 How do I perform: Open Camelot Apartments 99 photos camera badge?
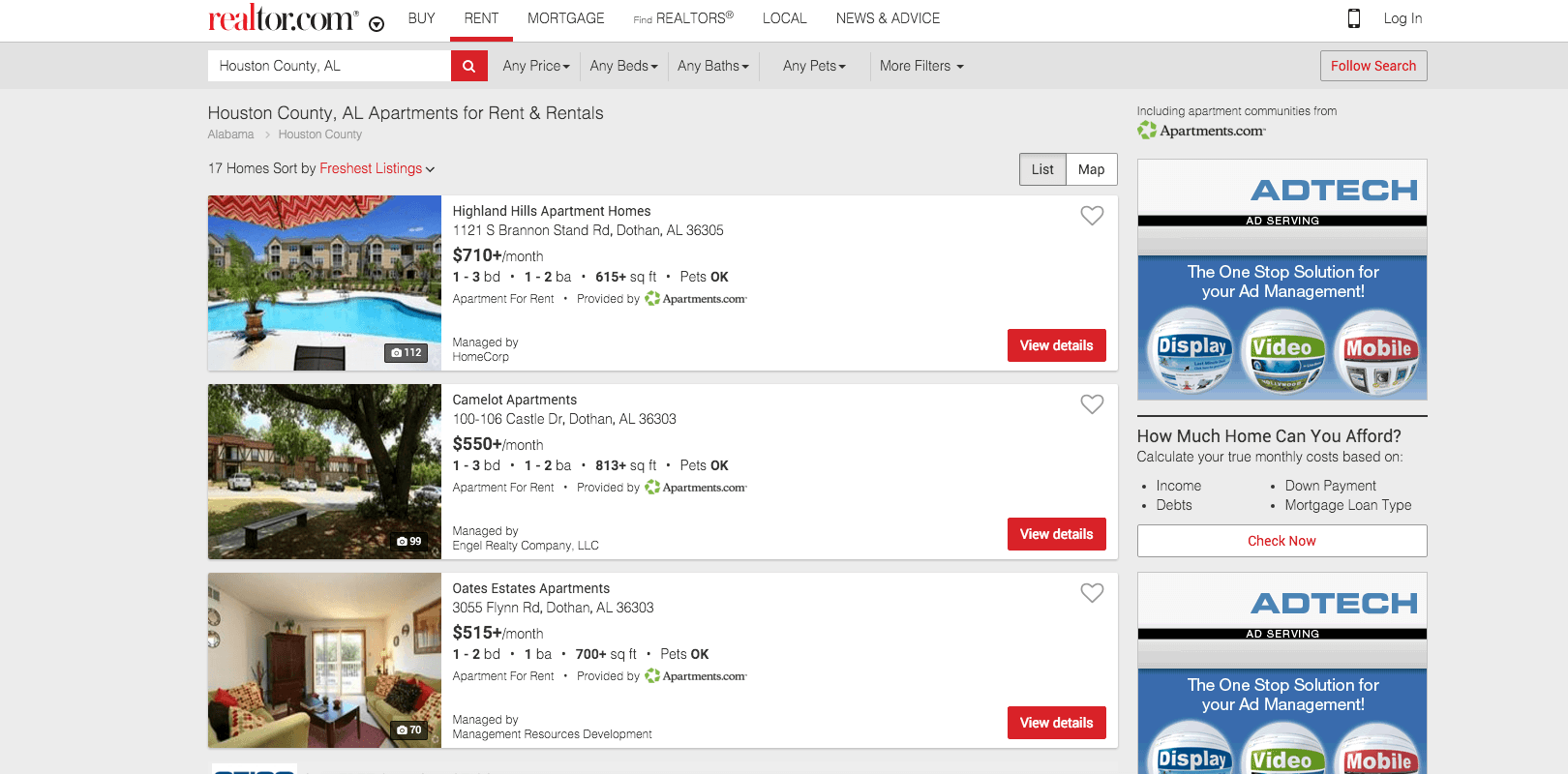tap(409, 542)
